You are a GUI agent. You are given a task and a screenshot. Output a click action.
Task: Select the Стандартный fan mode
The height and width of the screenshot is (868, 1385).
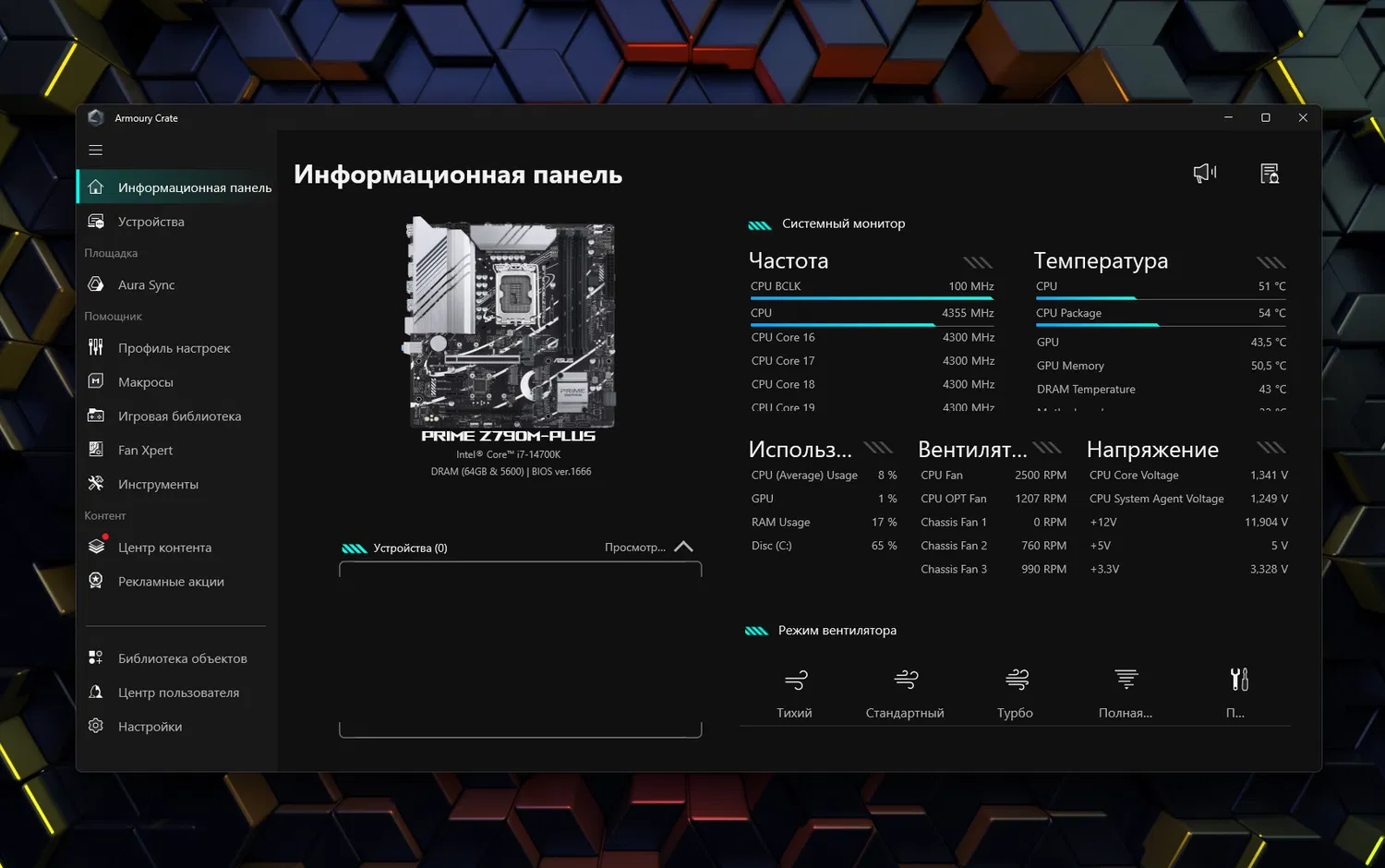[905, 693]
